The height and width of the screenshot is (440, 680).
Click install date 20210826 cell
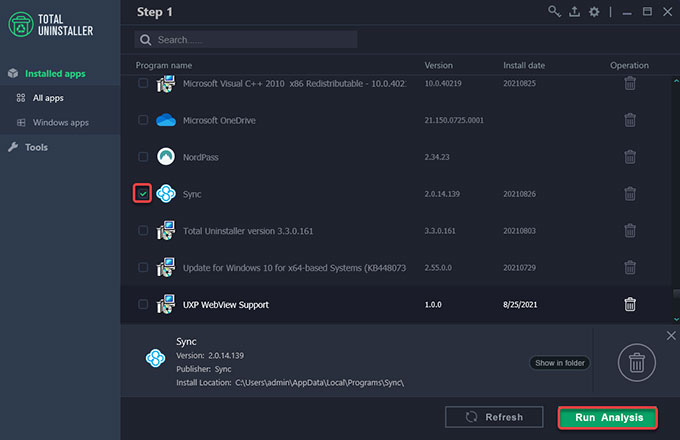[x=519, y=194]
